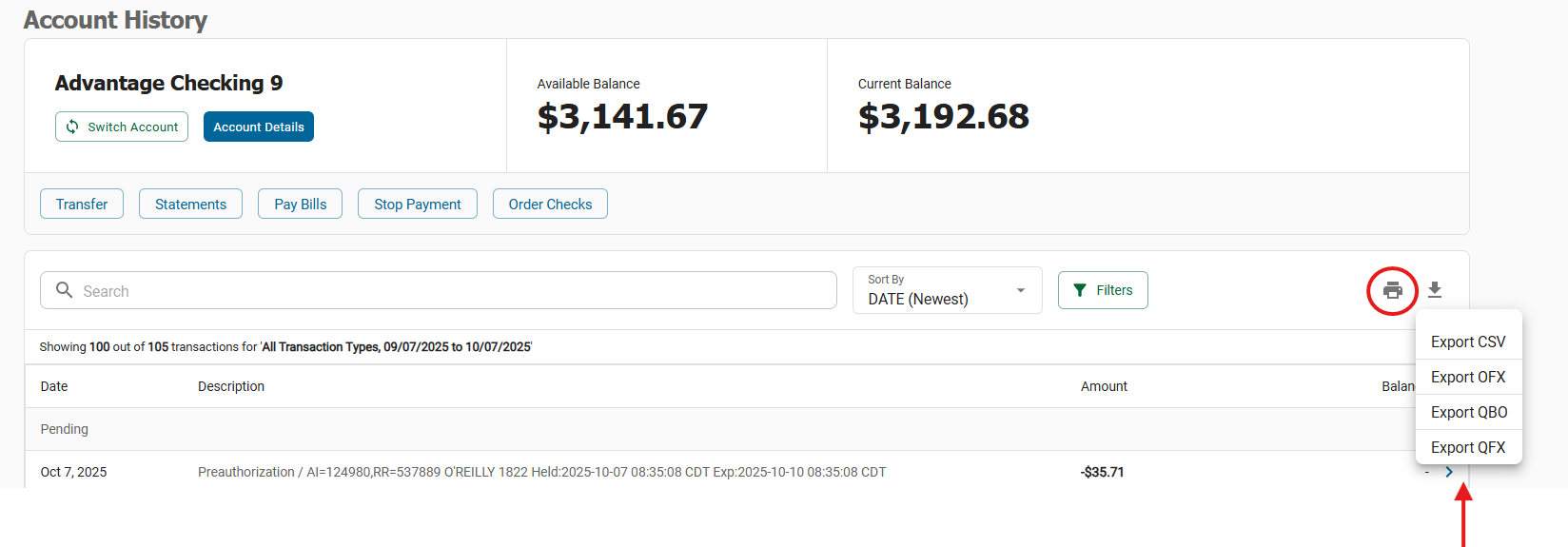This screenshot has width=1568, height=547.
Task: Click the search magnifier icon
Action: (x=64, y=290)
